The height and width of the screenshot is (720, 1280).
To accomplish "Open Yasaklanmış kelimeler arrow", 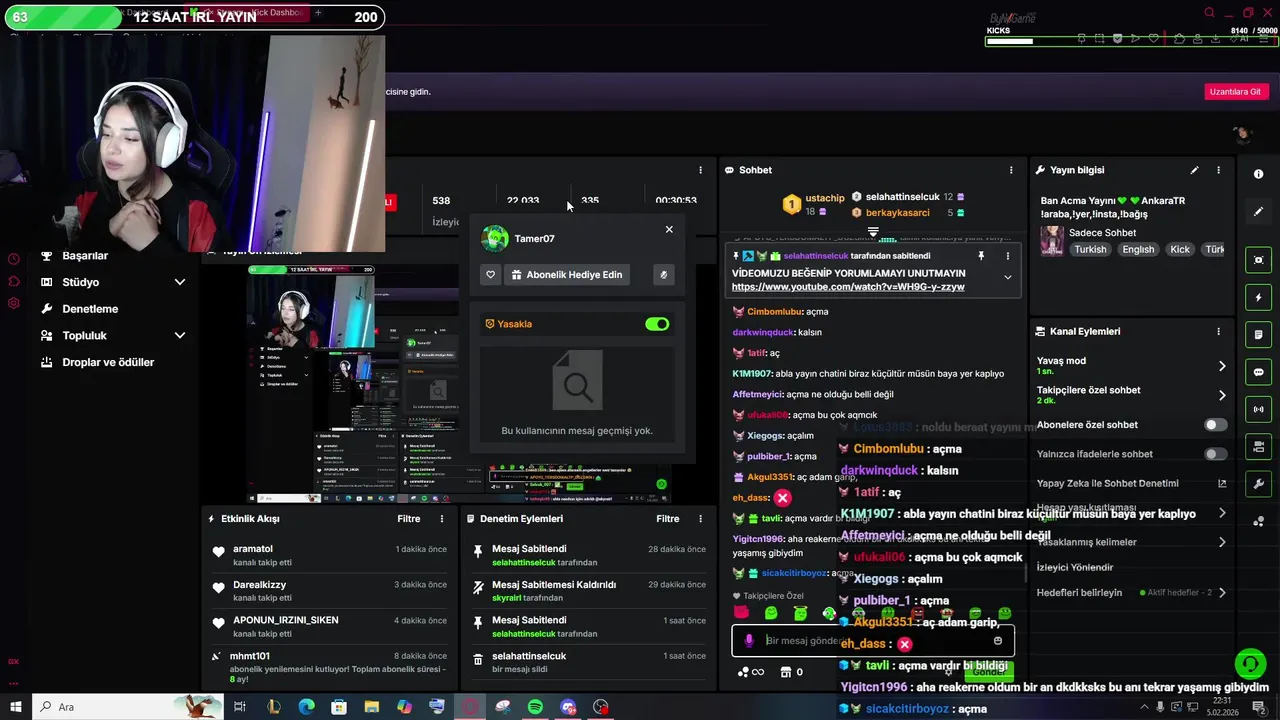I will point(1222,542).
